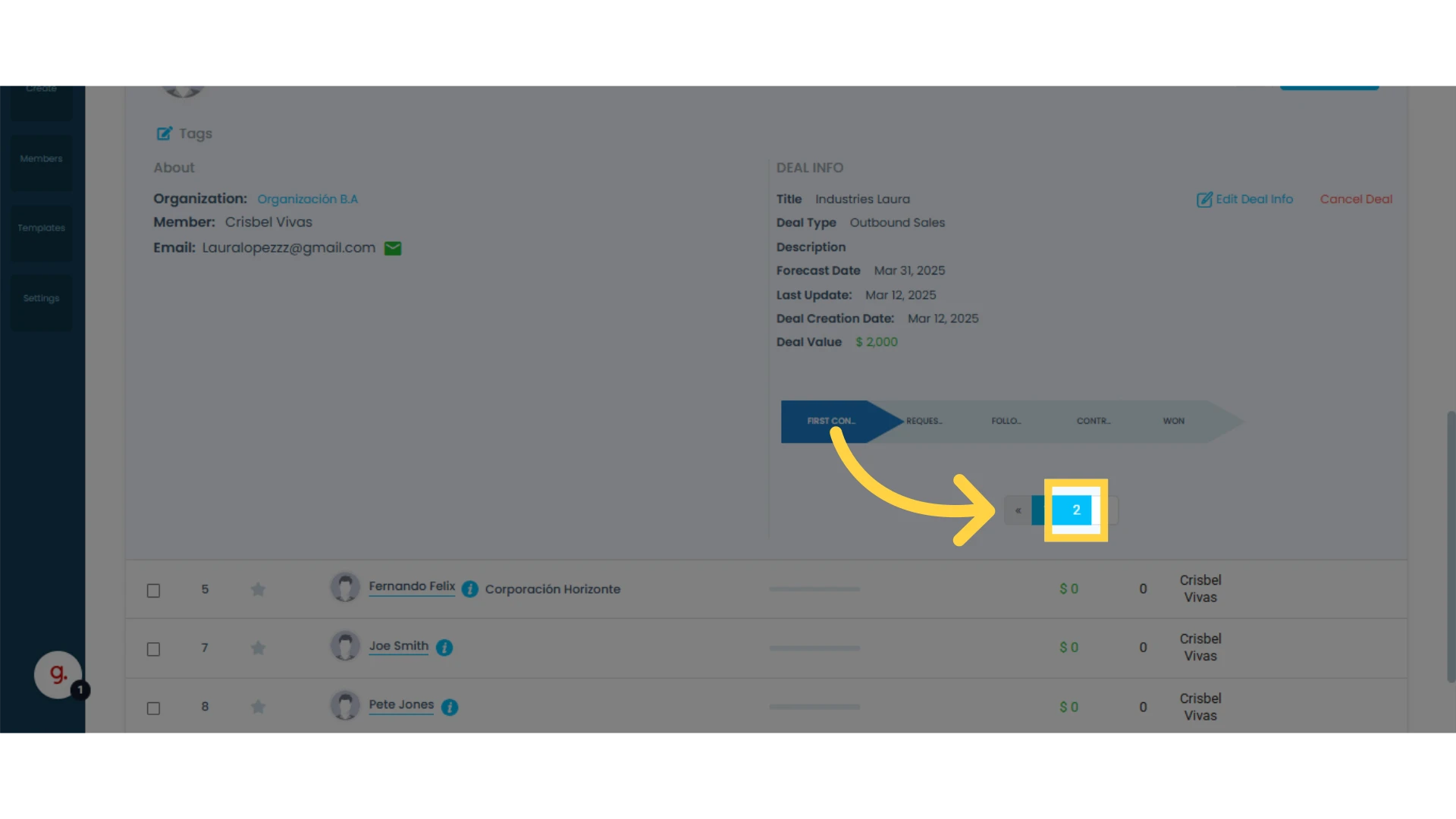Click Joe Smith's progress bar
The height and width of the screenshot is (819, 1456).
point(814,648)
